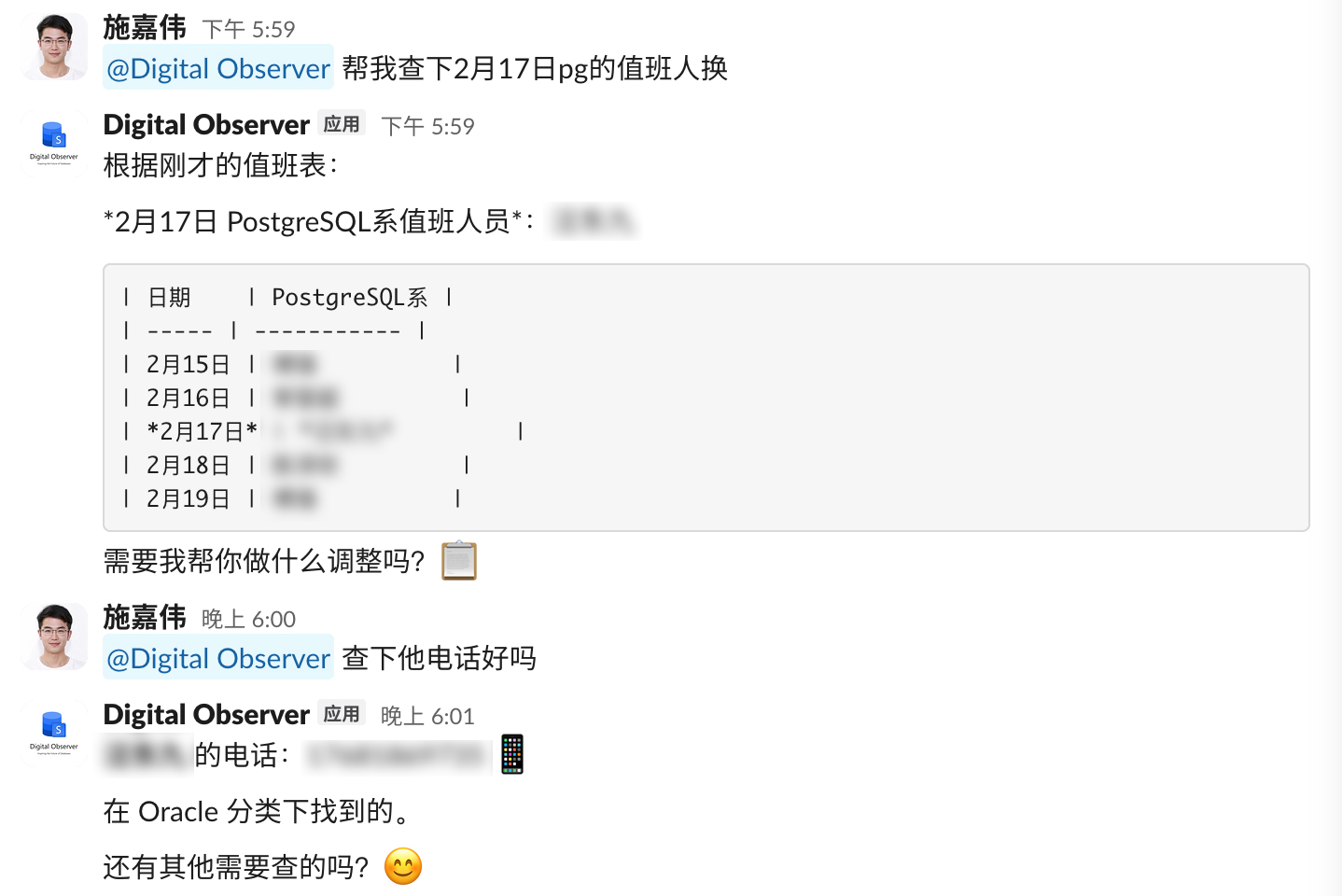Viewport: 1342px width, 896px height.
Task: Open Digital Observer's avatar on the 5:59 reply
Action: pos(54,143)
